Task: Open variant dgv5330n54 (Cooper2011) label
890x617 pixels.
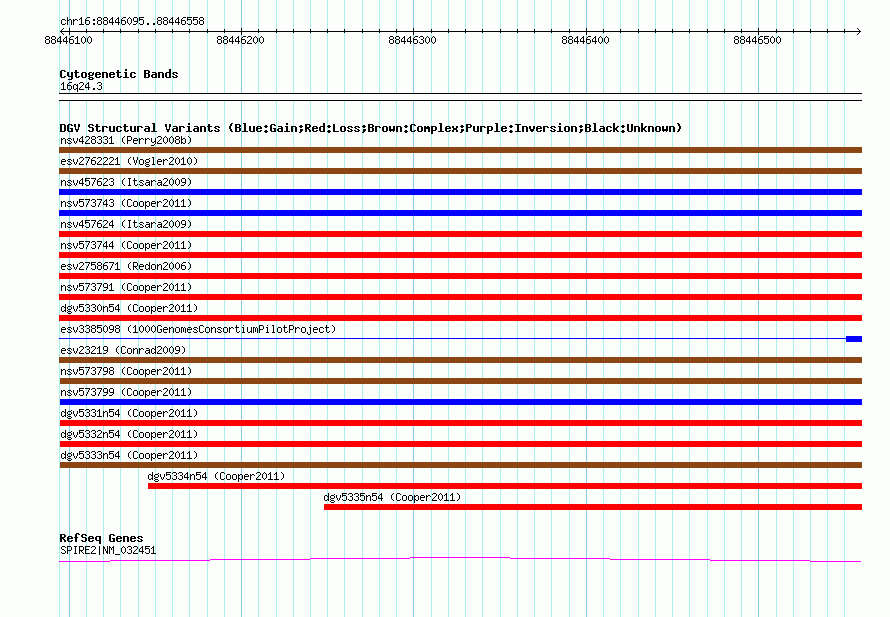Action: (x=129, y=308)
